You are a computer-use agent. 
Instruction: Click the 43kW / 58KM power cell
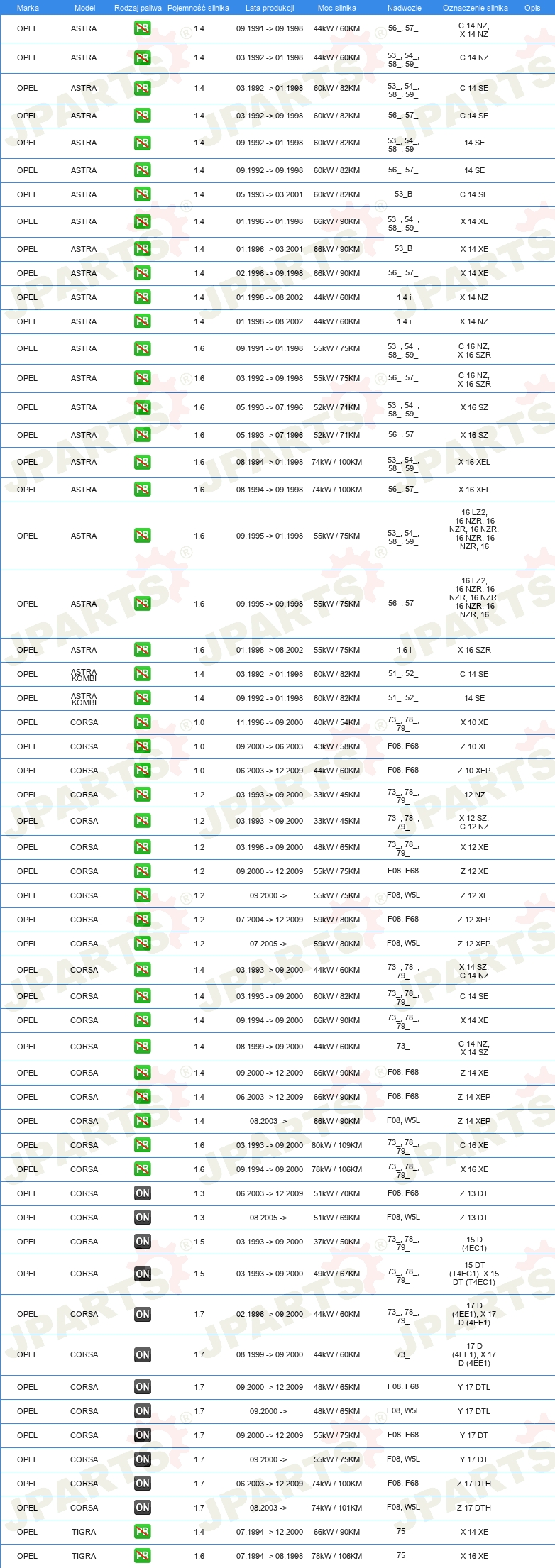point(337,746)
